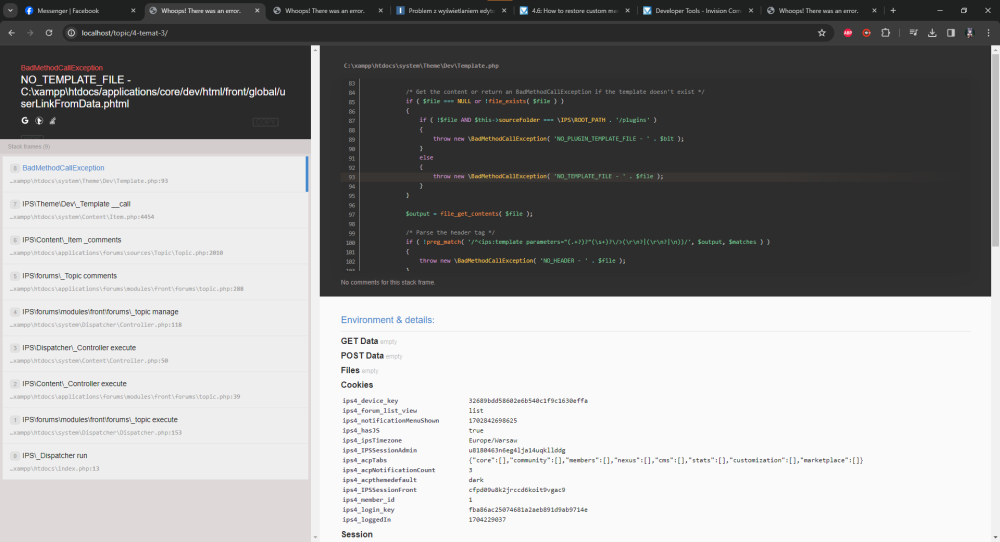Open the browser Downloads icon
The height and width of the screenshot is (542, 1000).
[x=932, y=32]
